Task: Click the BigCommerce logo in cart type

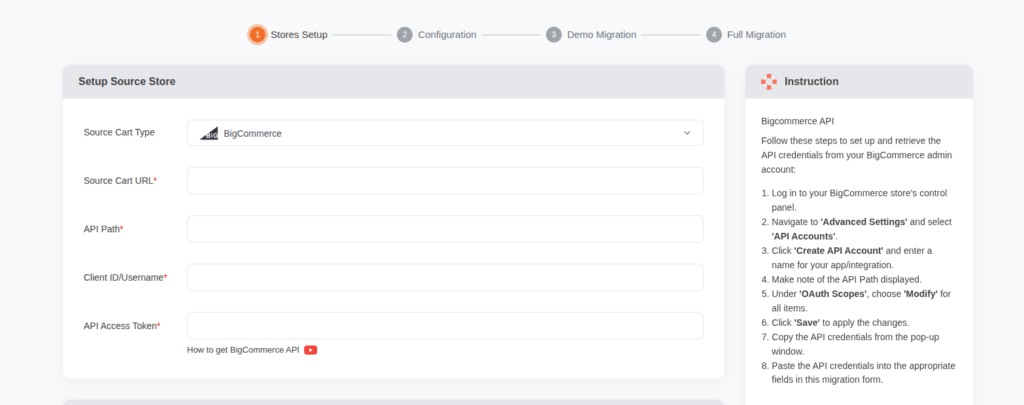Action: [x=209, y=133]
